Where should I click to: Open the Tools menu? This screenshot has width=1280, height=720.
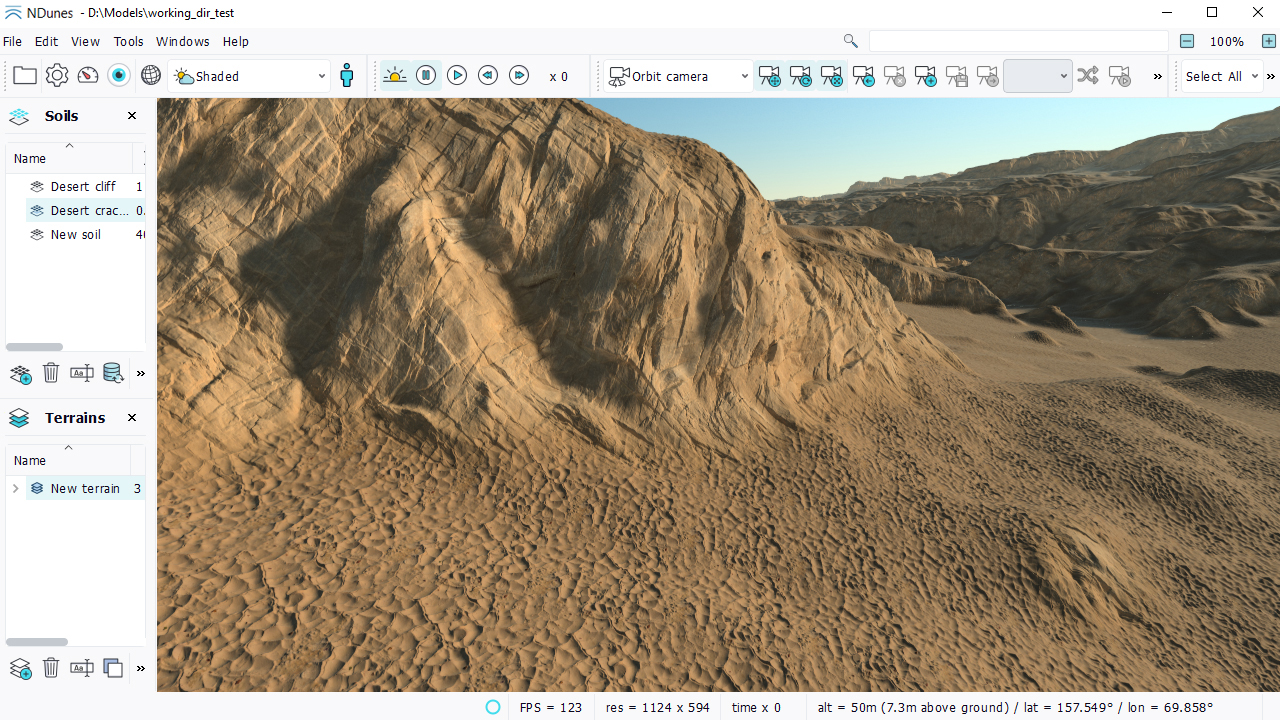[128, 42]
